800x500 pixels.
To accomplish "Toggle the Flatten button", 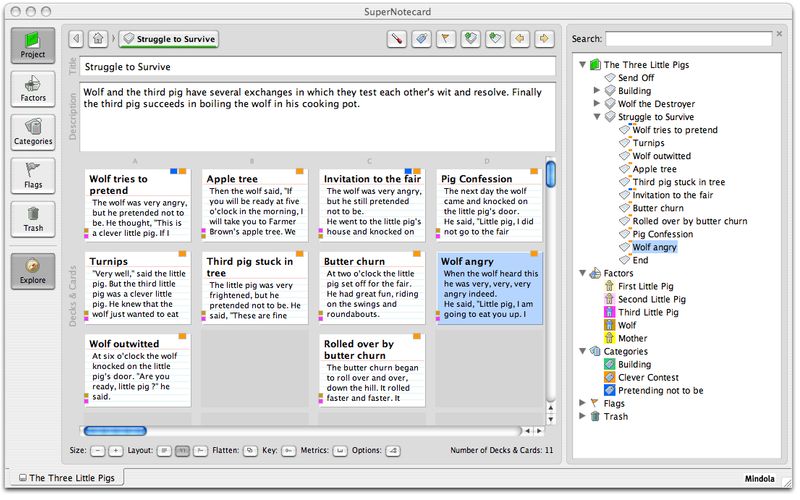I will [250, 451].
